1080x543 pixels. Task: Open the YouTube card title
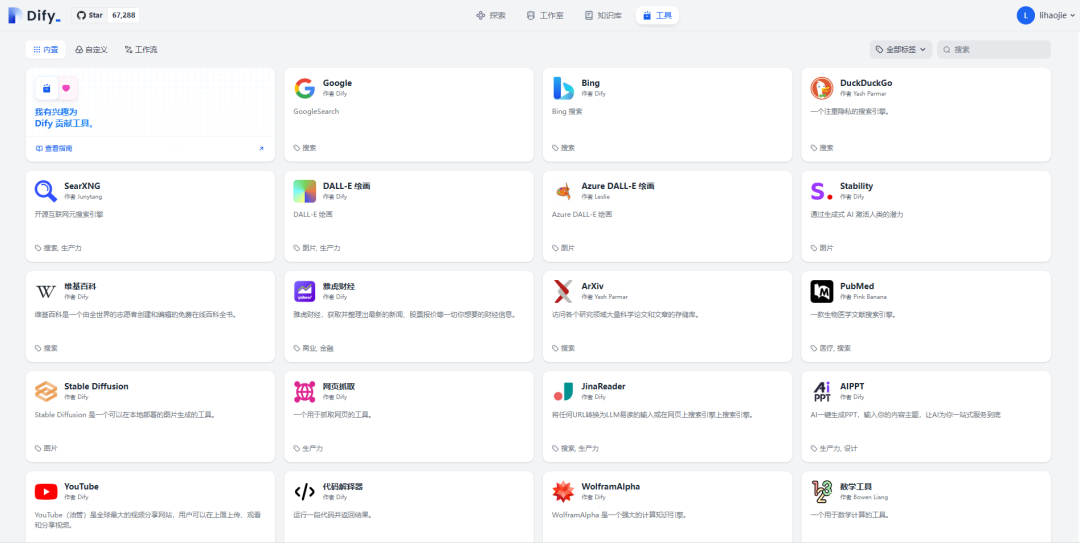coord(81,486)
